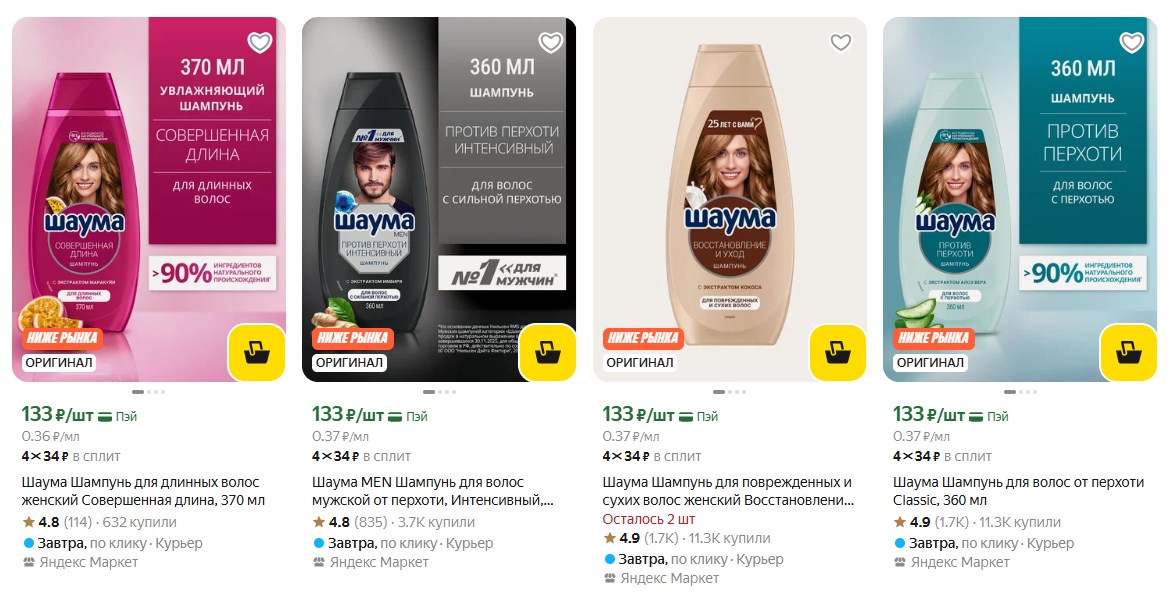Add Шаума Classic anti-dandruff shampoo to cart
This screenshot has height=592, width=1174.
coord(1128,352)
